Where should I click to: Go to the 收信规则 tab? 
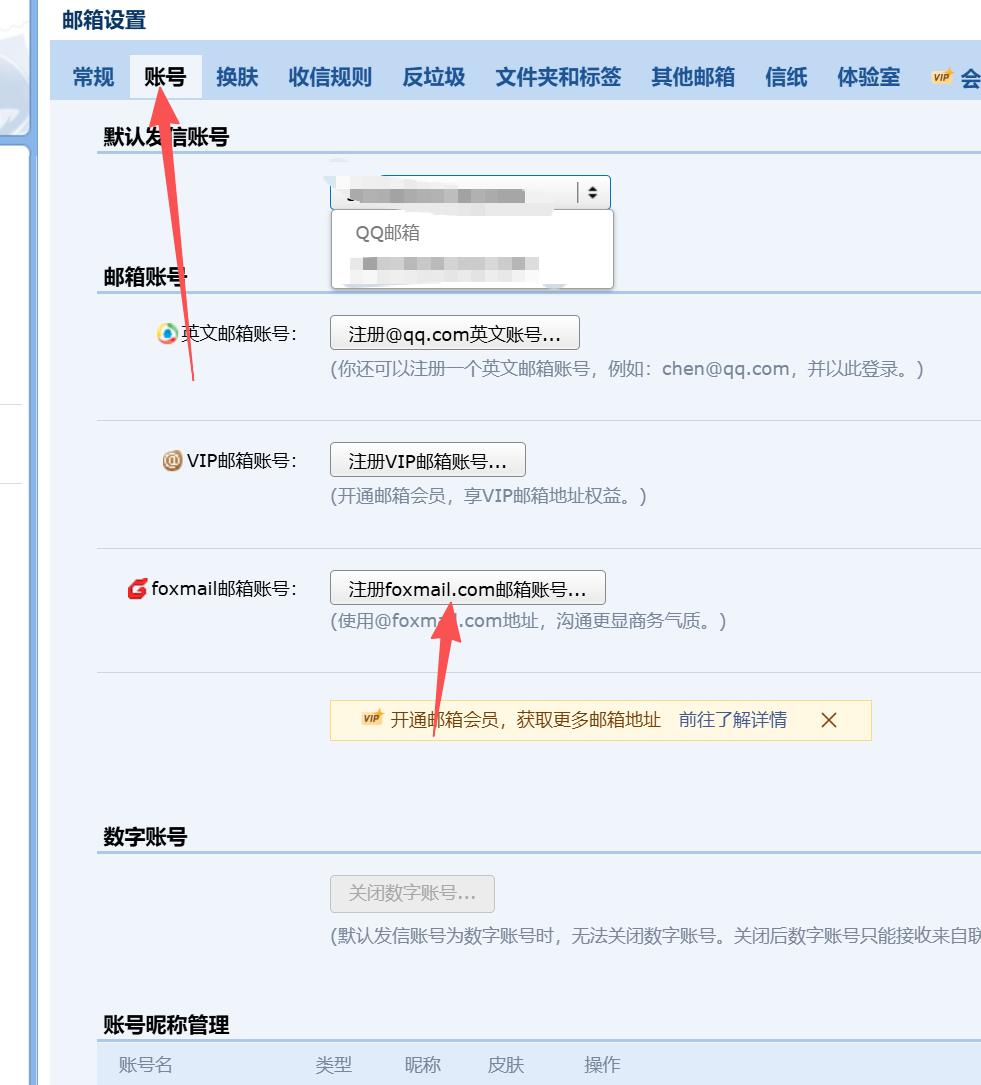coord(330,77)
